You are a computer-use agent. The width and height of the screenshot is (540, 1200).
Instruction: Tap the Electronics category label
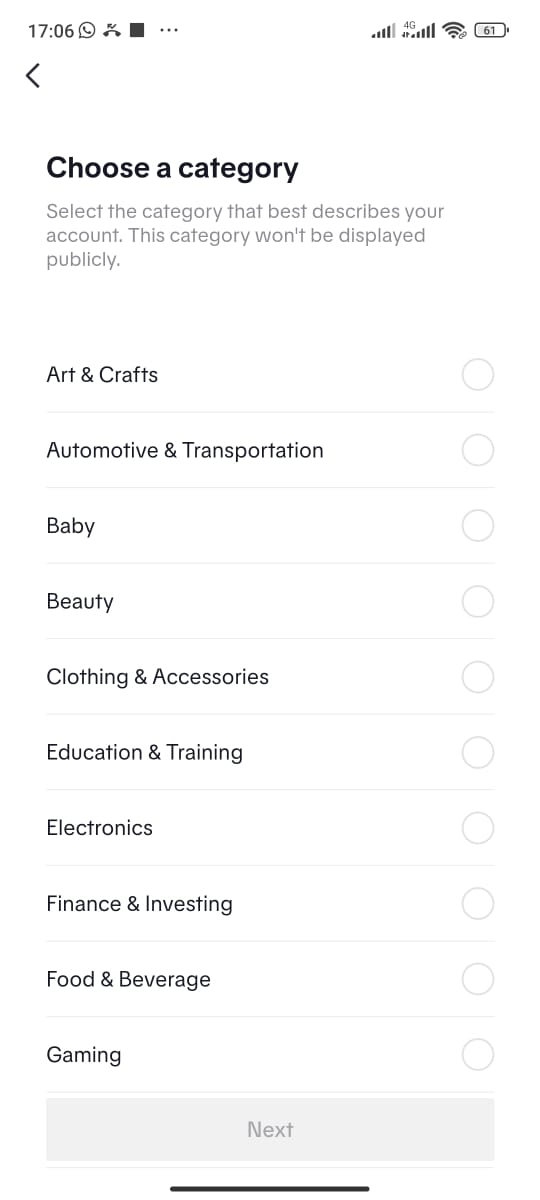[99, 828]
